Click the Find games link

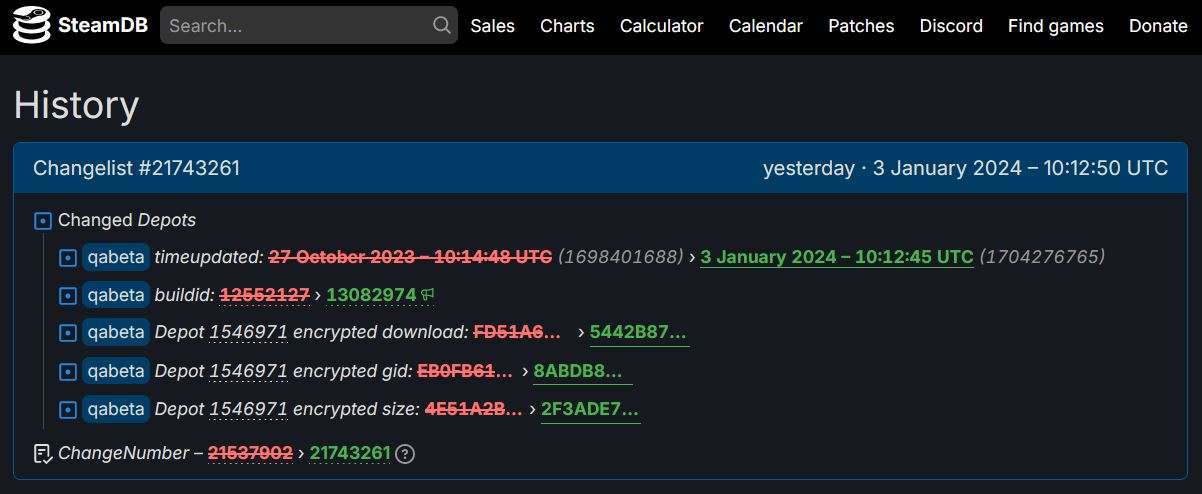coord(1056,26)
